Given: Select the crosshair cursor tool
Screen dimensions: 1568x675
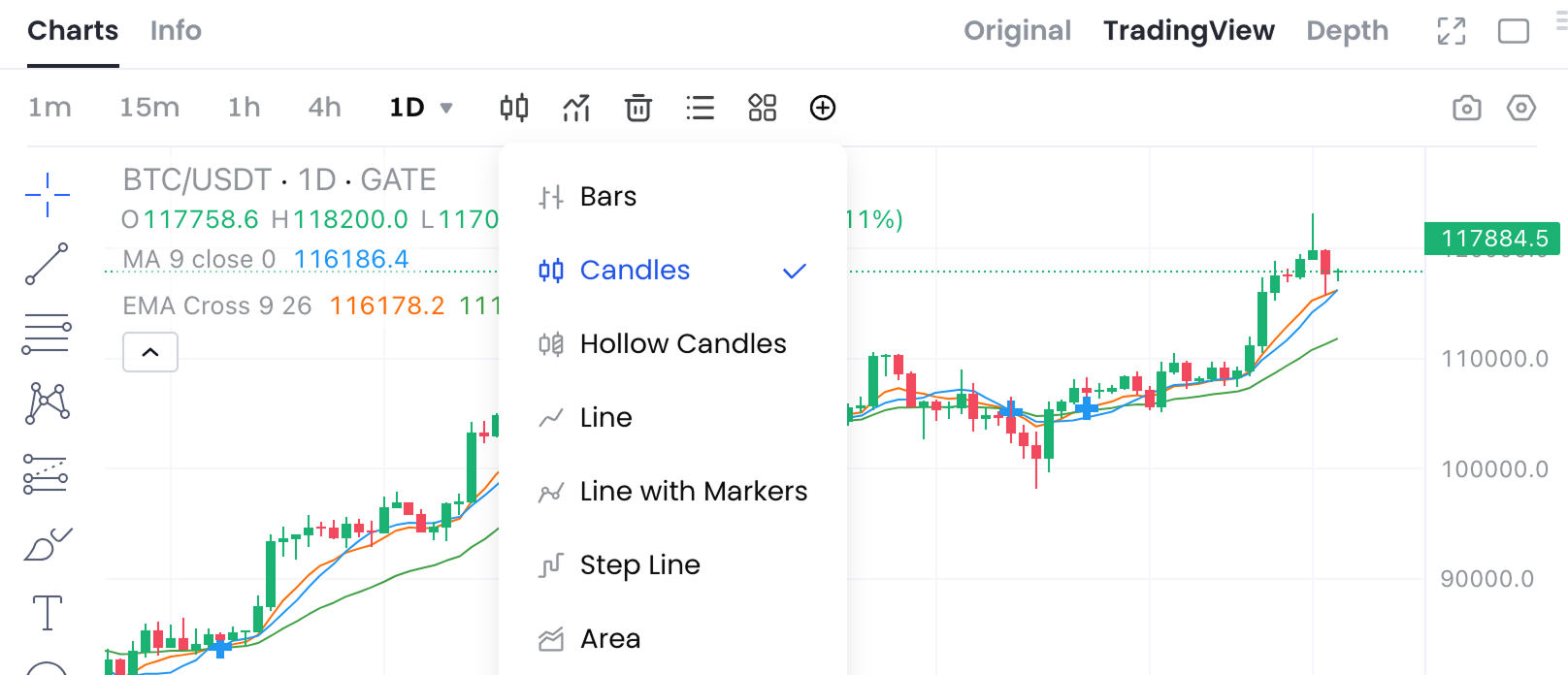Looking at the screenshot, I should [x=47, y=195].
